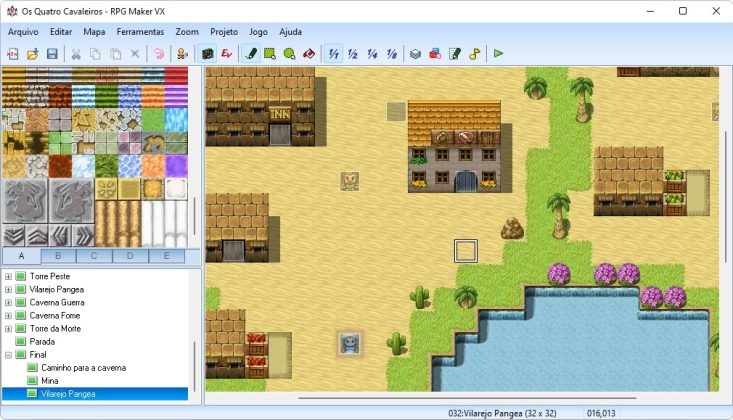
Task: Open the Script Editor icon
Action: pyautogui.click(x=454, y=54)
